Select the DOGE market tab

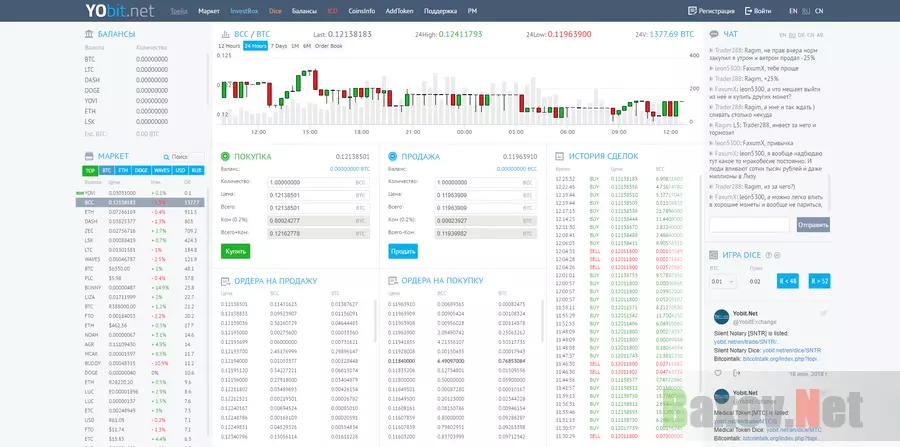(141, 170)
